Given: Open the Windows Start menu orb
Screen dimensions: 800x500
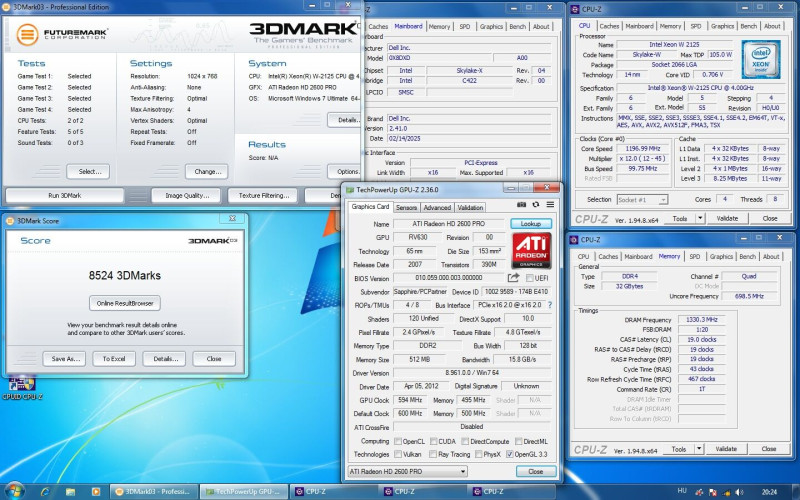Looking at the screenshot, I should point(15,491).
